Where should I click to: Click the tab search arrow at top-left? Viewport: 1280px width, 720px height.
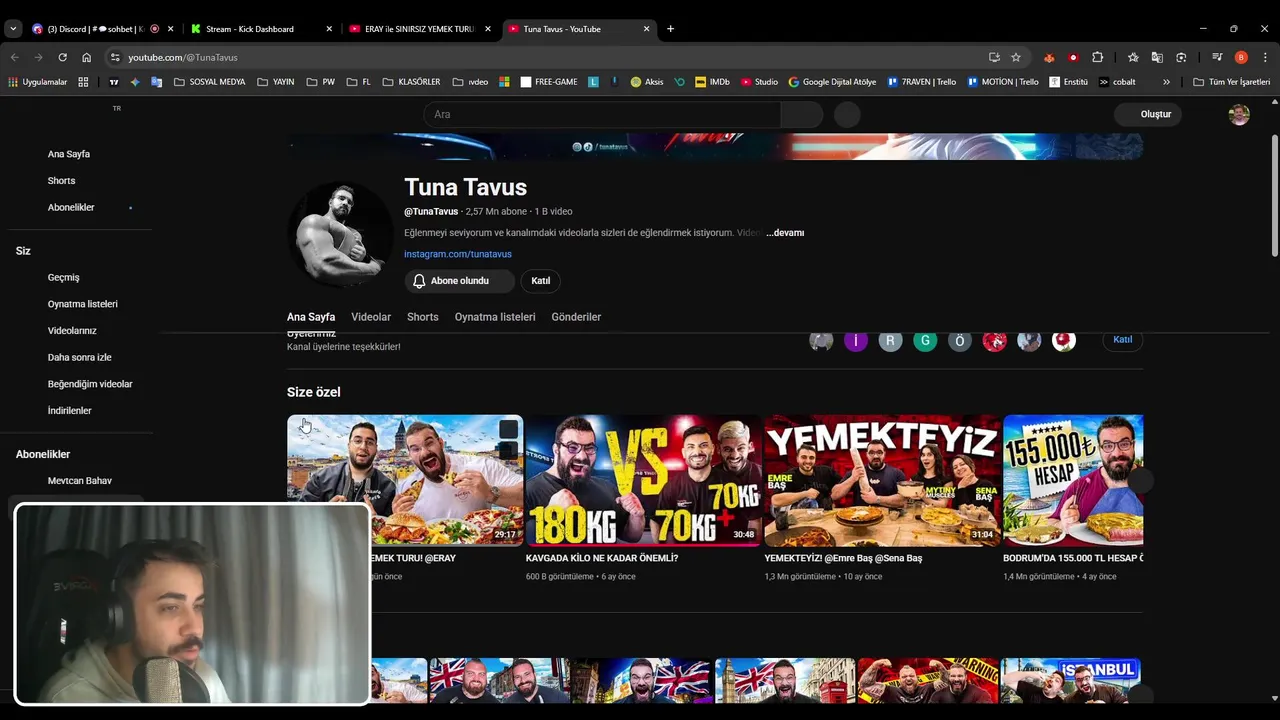13,29
